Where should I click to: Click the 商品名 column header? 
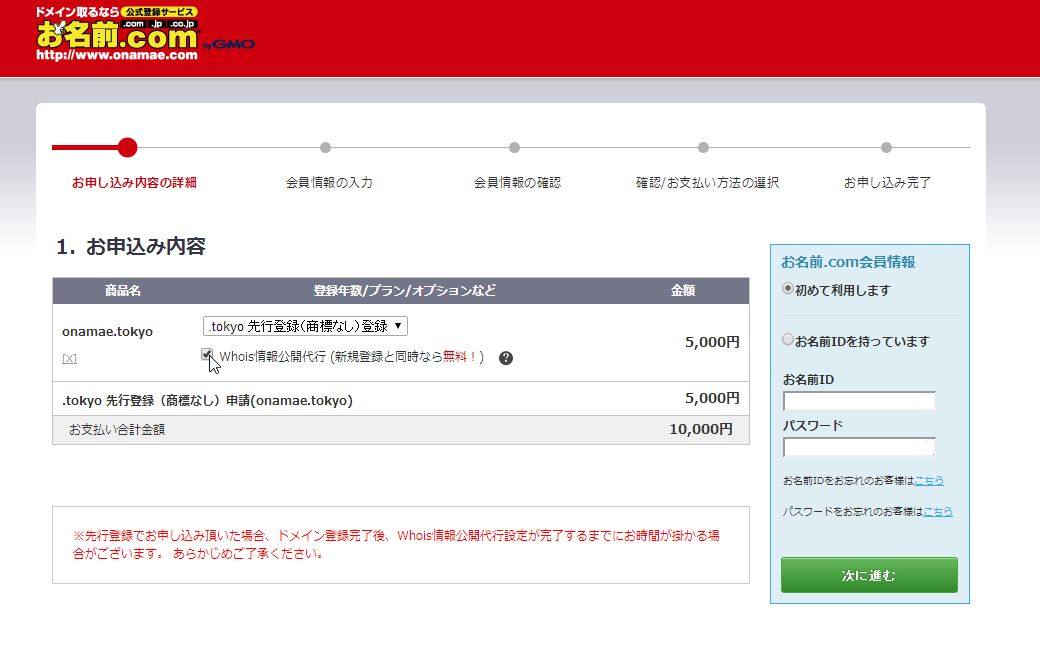click(x=123, y=290)
